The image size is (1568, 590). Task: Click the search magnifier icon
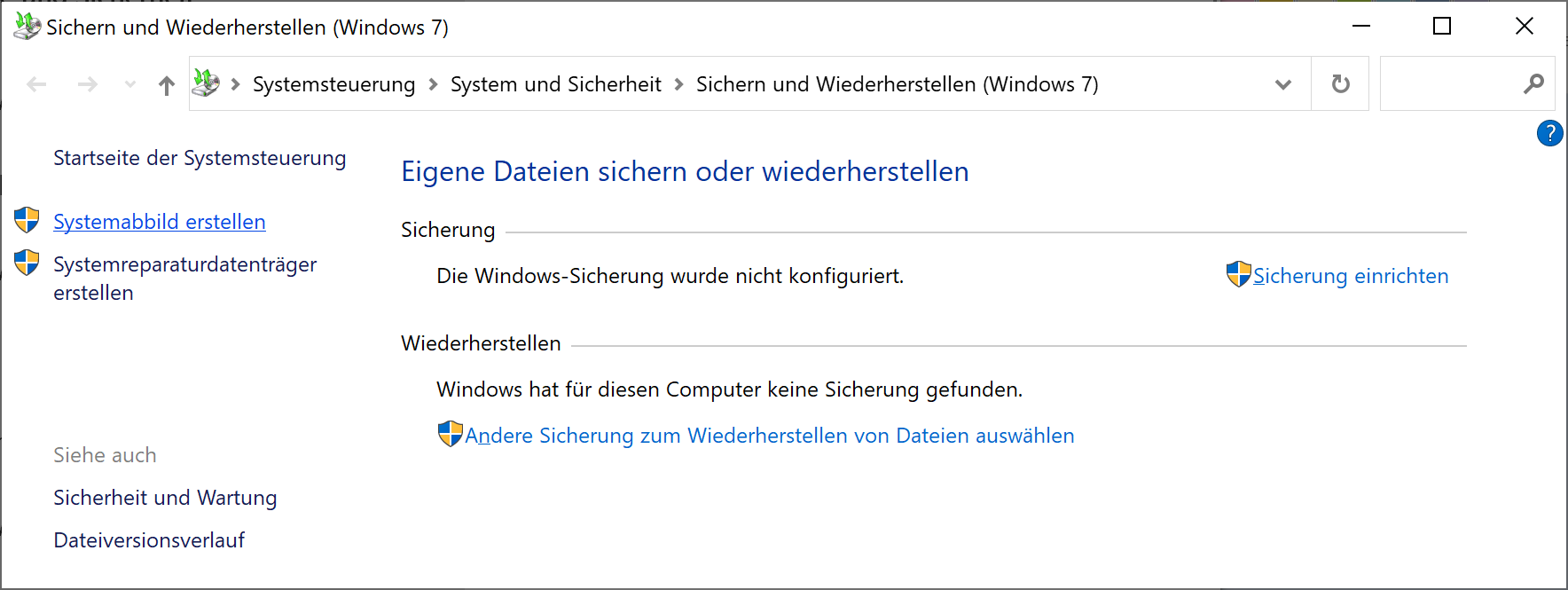[1533, 84]
